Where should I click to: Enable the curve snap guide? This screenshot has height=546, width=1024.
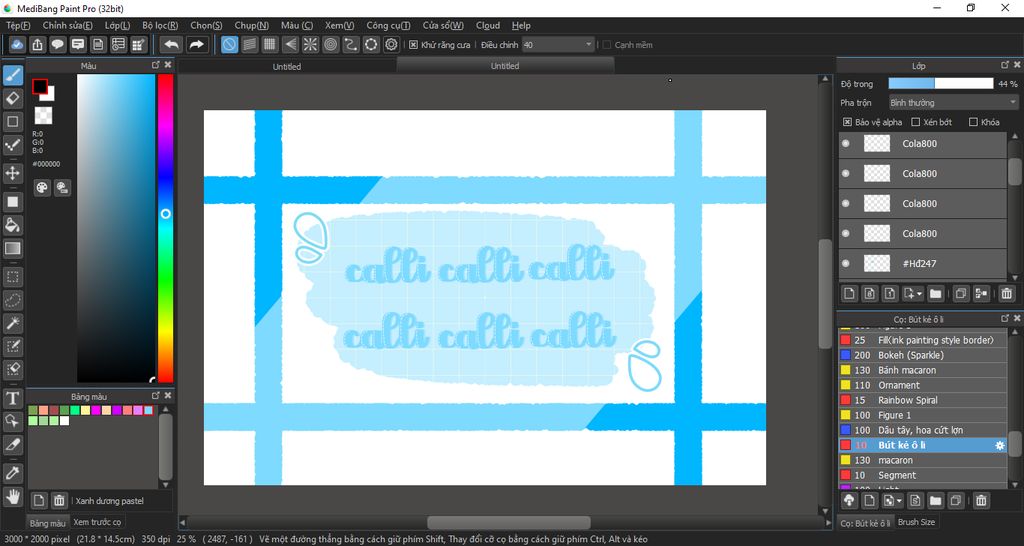tap(351, 44)
